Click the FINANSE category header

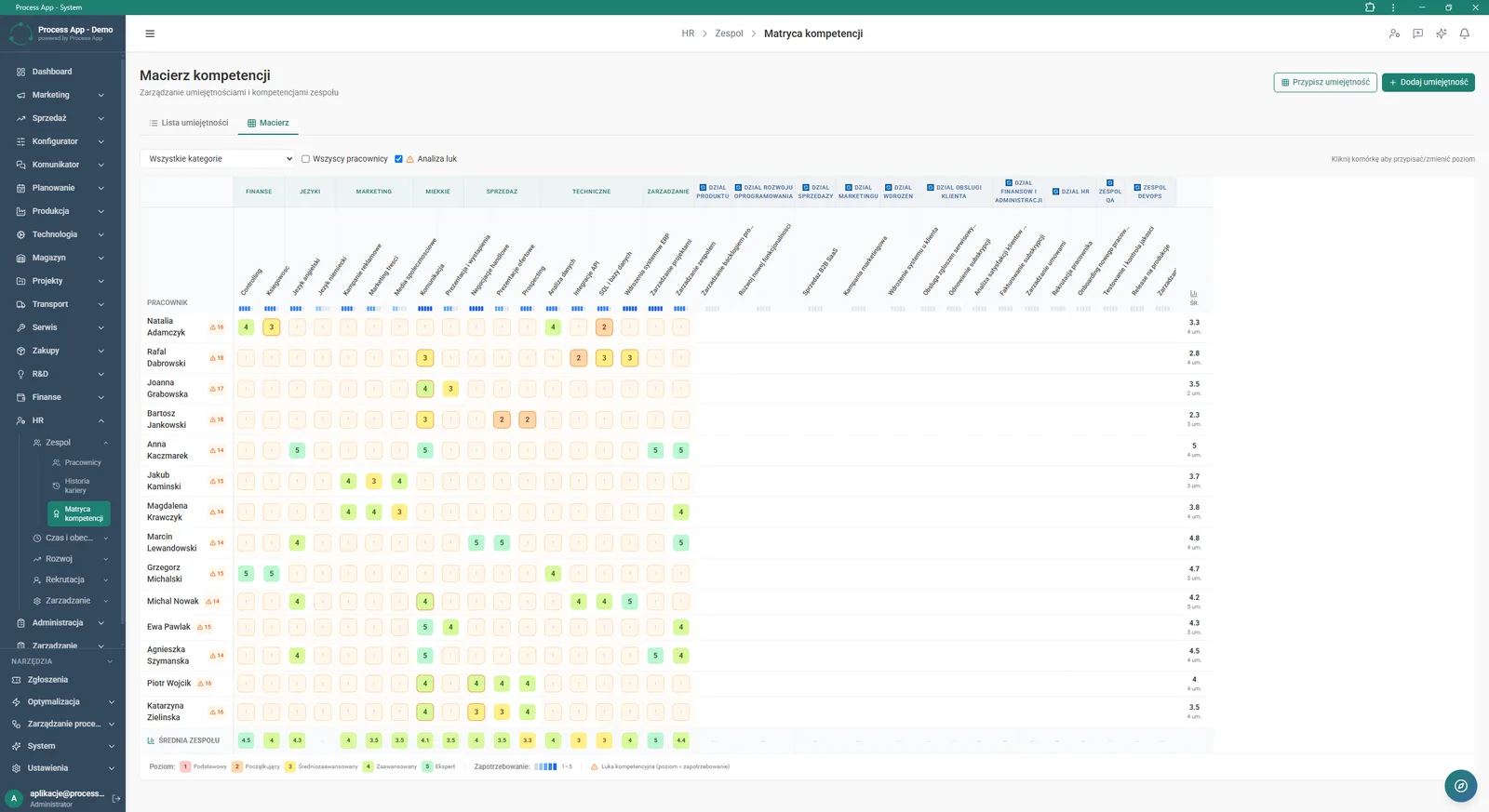point(259,192)
